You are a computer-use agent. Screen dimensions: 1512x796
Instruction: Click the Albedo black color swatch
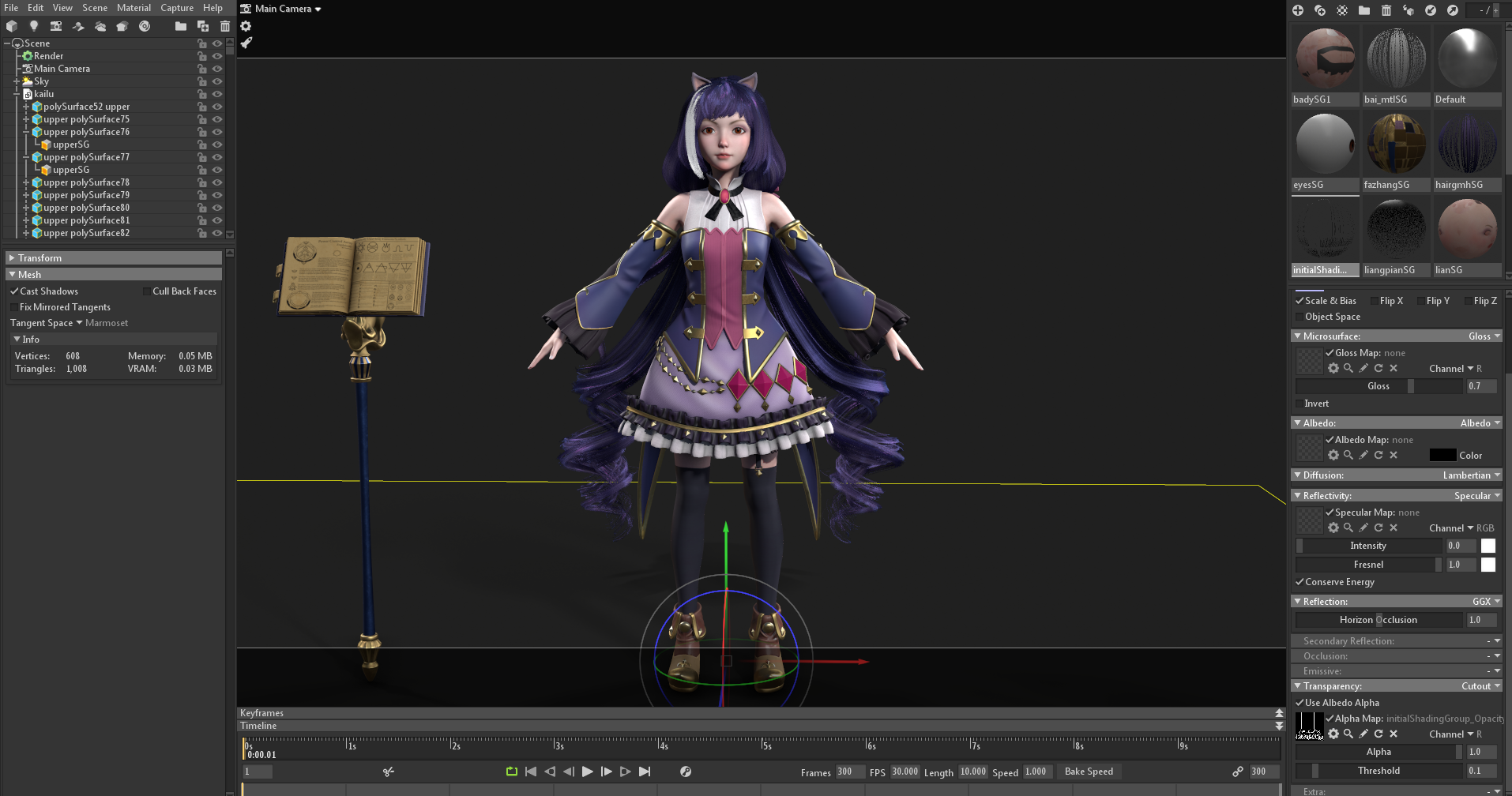(x=1442, y=456)
